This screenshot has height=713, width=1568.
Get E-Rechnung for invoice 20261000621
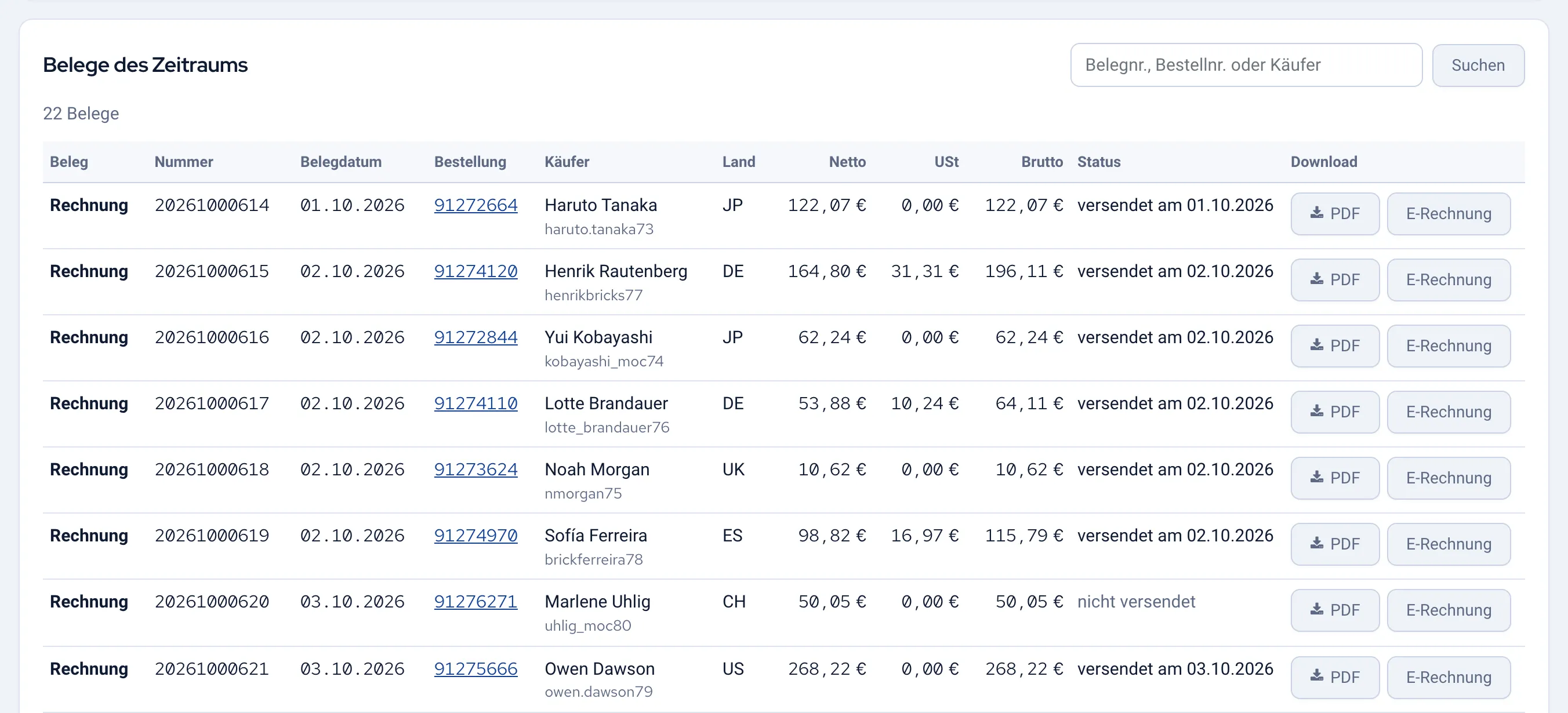pos(1448,677)
